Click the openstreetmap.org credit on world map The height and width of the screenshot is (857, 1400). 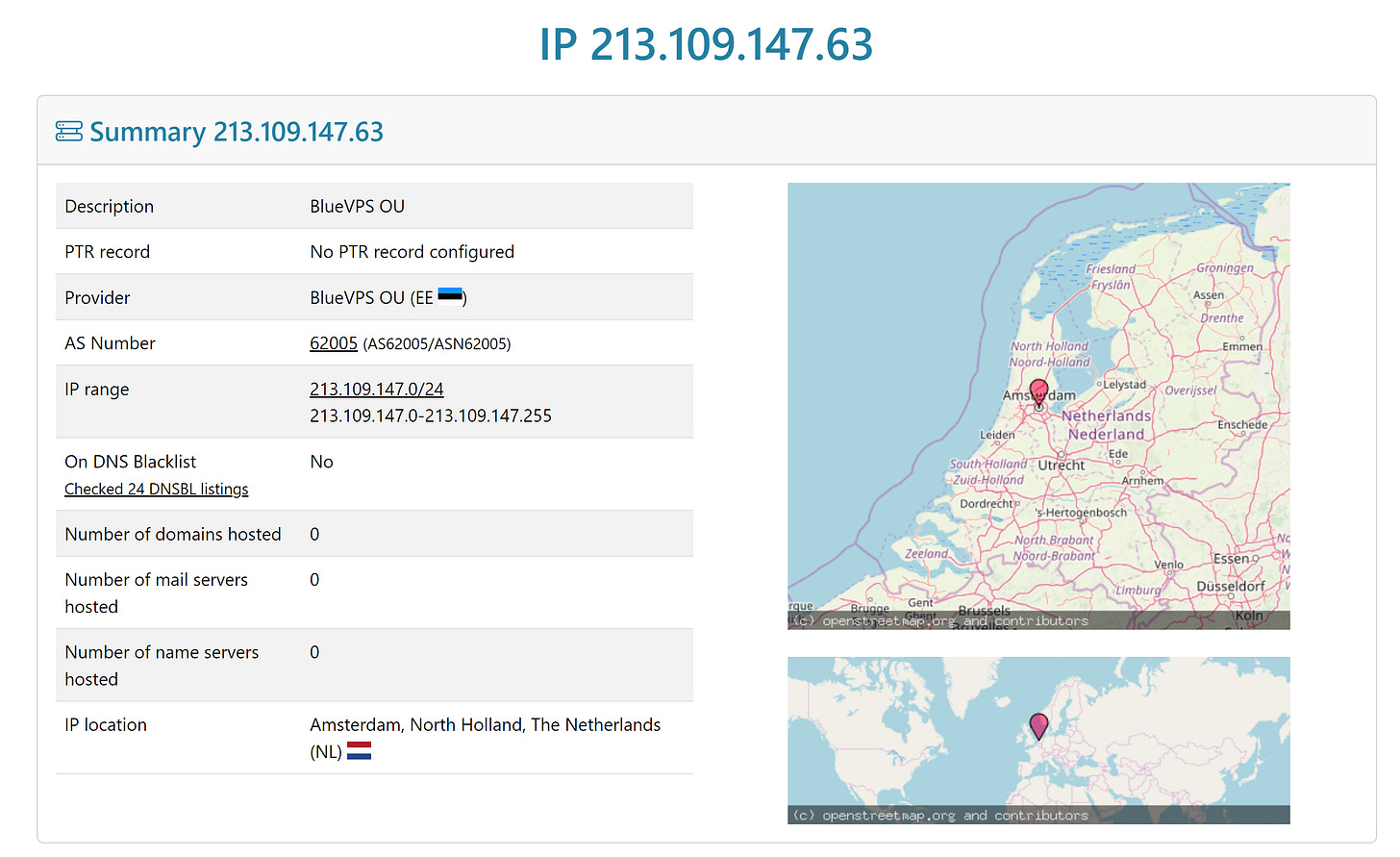coord(939,816)
